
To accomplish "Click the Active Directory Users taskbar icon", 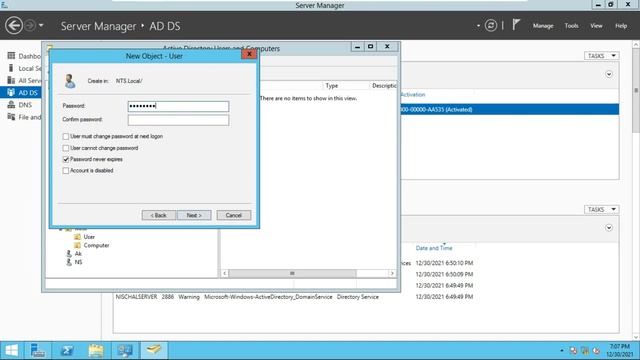I will pos(154,351).
